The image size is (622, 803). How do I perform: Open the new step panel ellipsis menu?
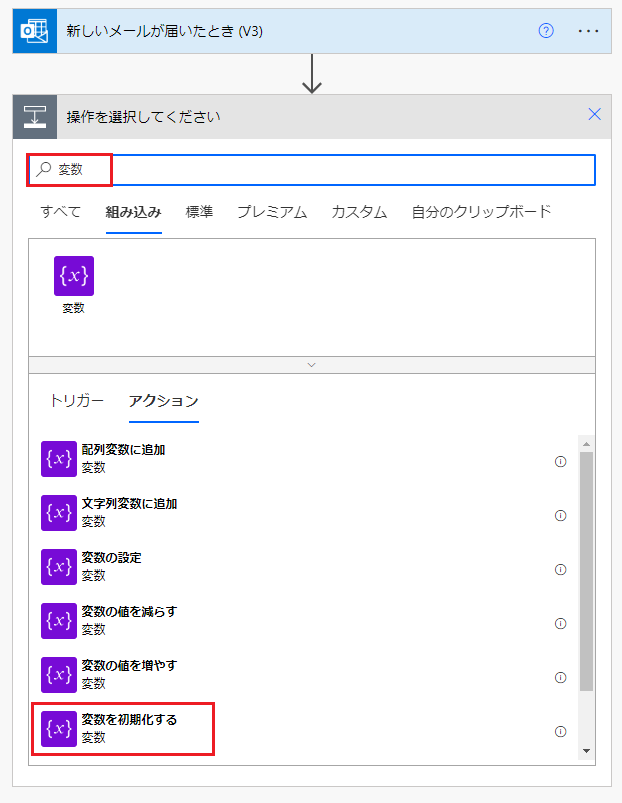point(587,30)
